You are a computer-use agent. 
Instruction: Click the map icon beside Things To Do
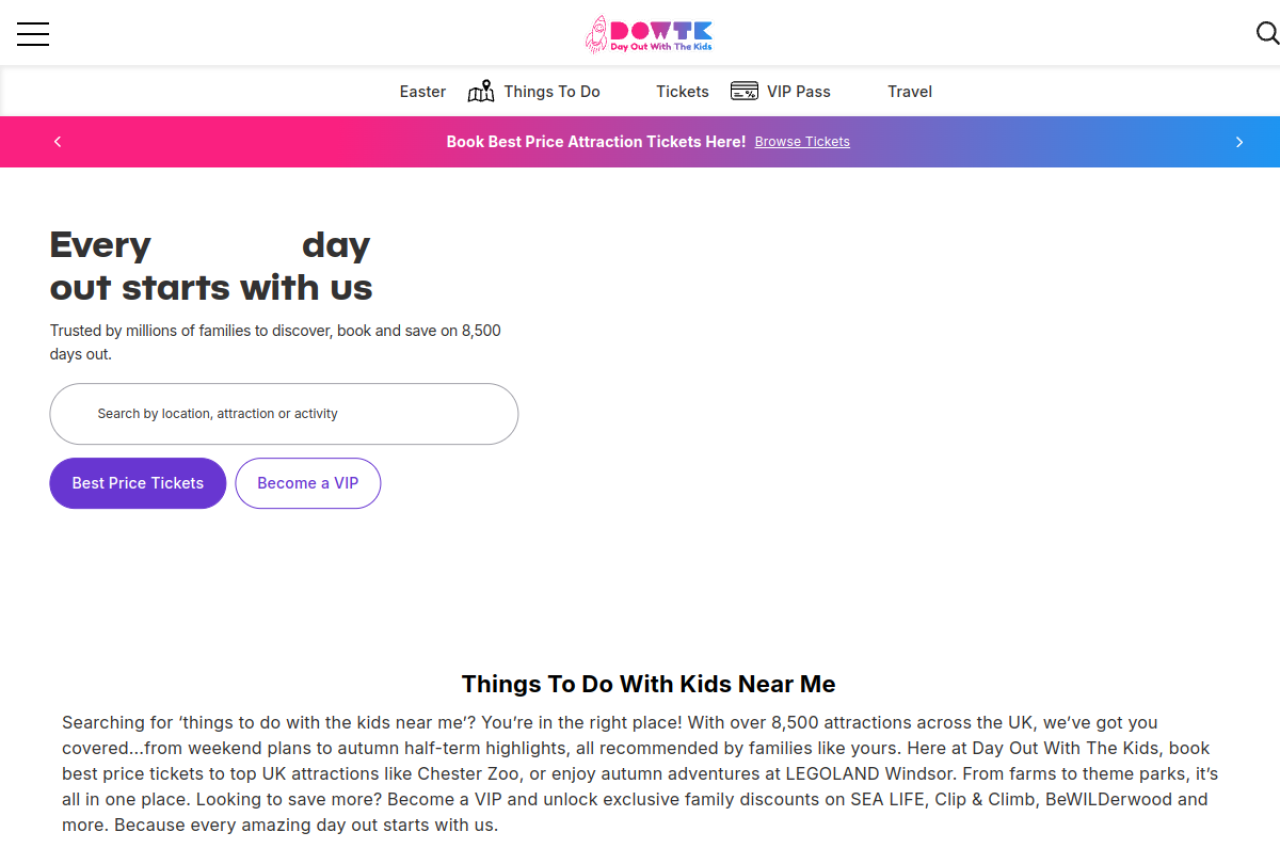[x=481, y=92]
